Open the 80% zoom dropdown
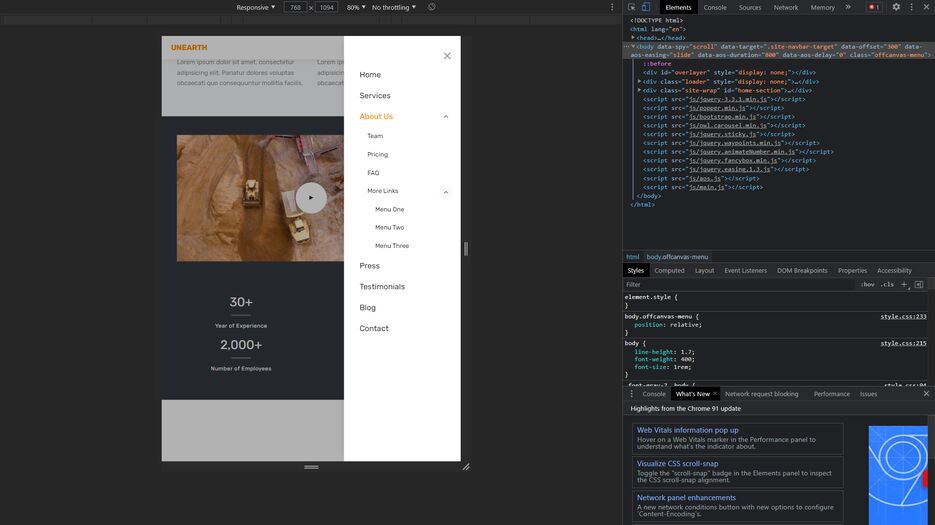 [356, 8]
